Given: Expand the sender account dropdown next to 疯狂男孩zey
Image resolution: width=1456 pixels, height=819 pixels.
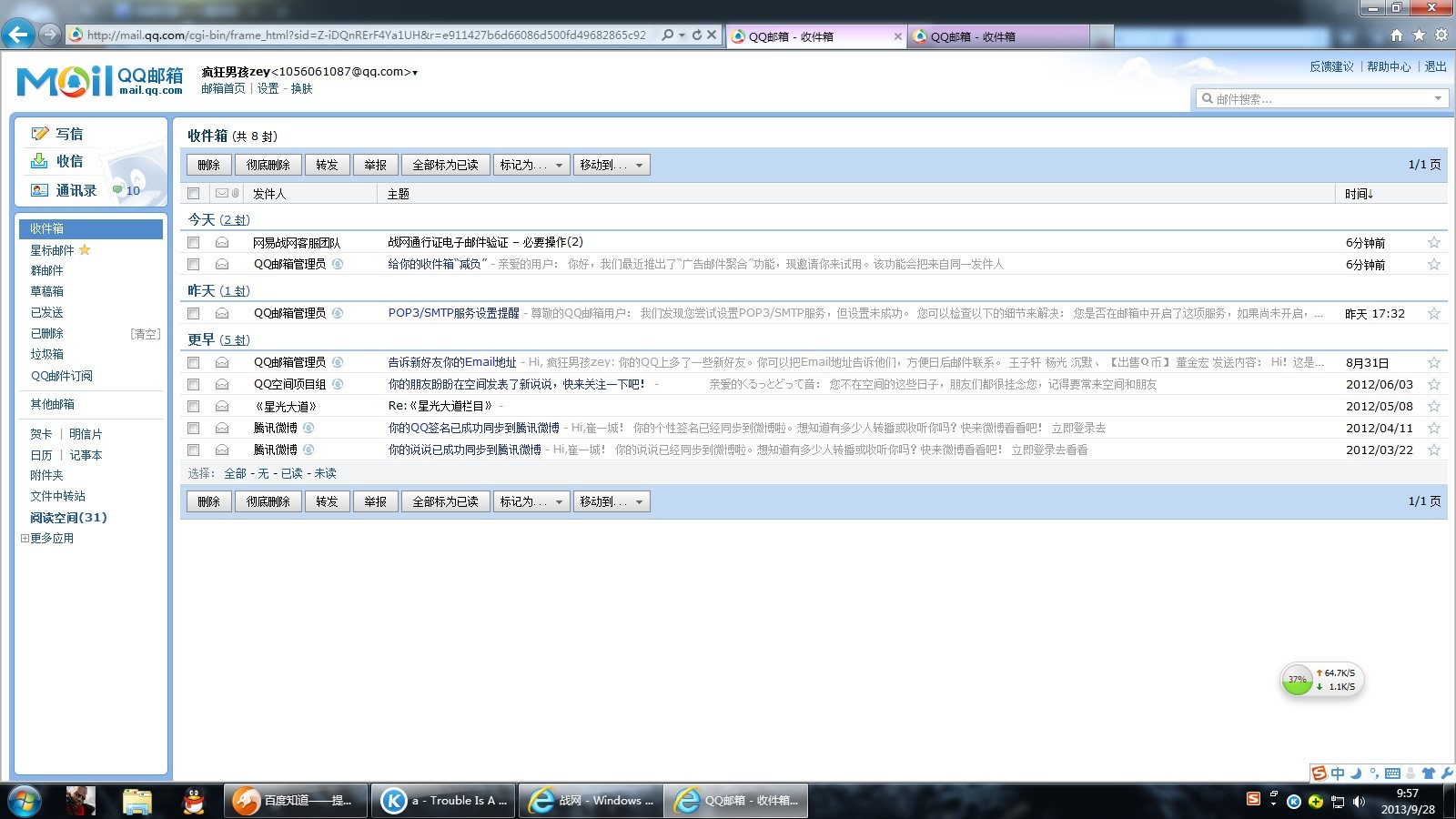Looking at the screenshot, I should click(x=413, y=71).
